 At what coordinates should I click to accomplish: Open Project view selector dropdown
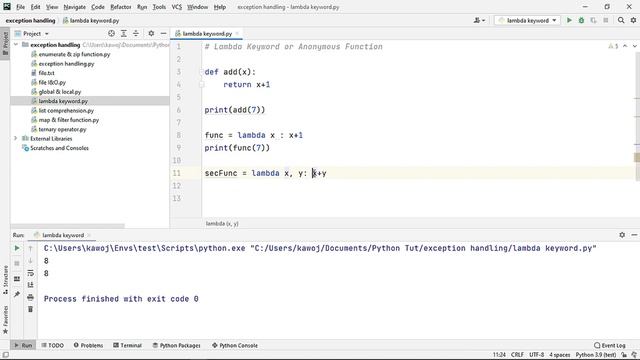pyautogui.click(x=32, y=33)
